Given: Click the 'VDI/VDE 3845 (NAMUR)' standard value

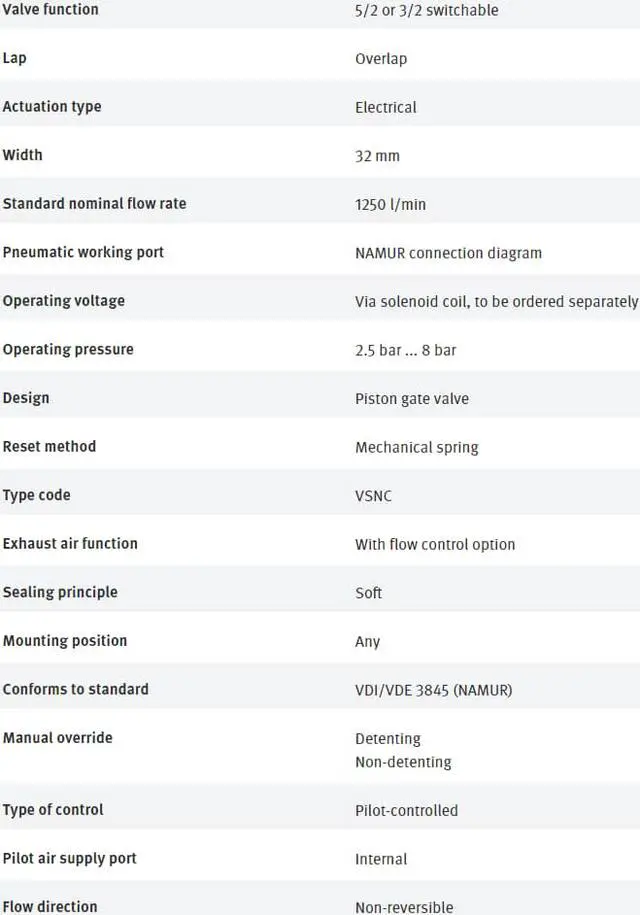Looking at the screenshot, I should click(433, 690).
